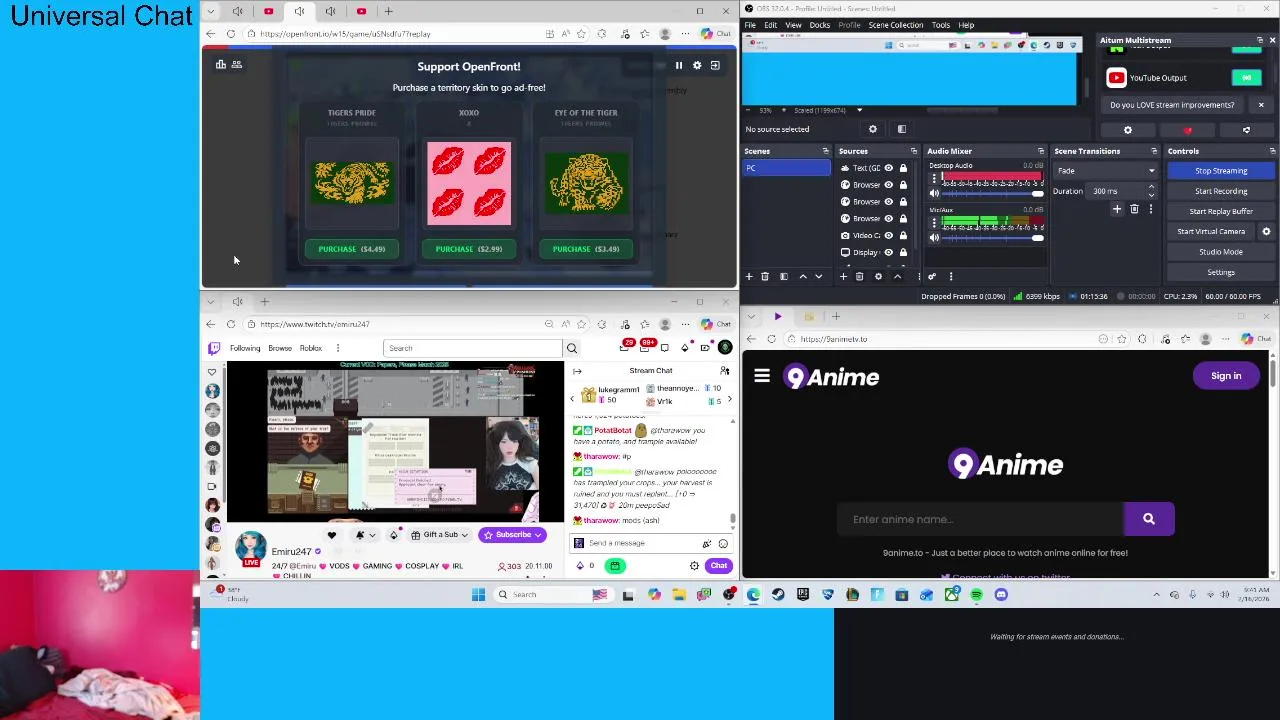Open selected source properties gear
Viewport: 1280px width, 720px height.
878,277
